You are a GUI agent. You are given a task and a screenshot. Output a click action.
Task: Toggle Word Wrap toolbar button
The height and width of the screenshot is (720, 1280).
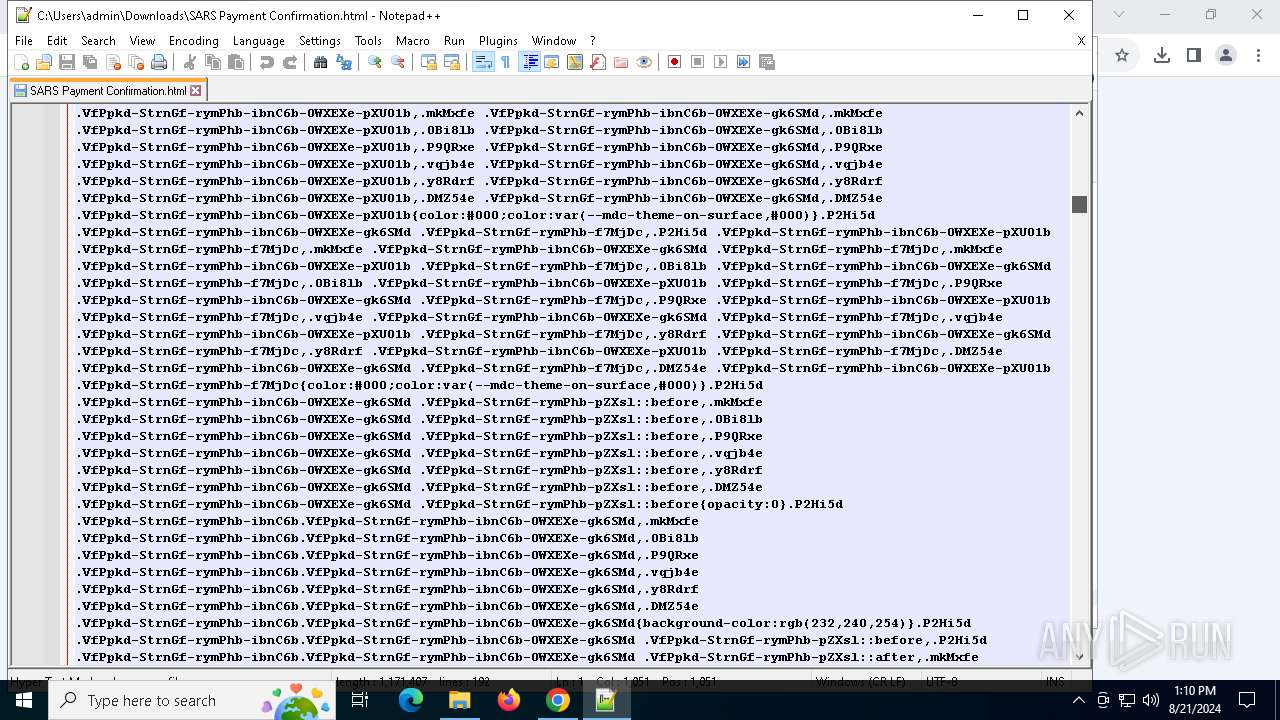point(483,62)
